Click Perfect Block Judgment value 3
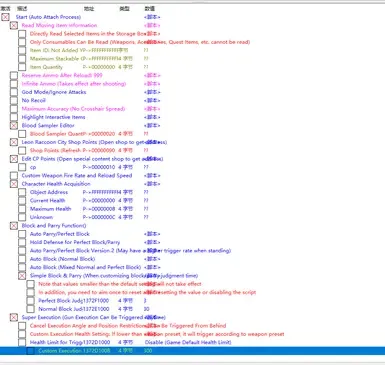Viewport: 385px width, 365px height. click(145, 301)
